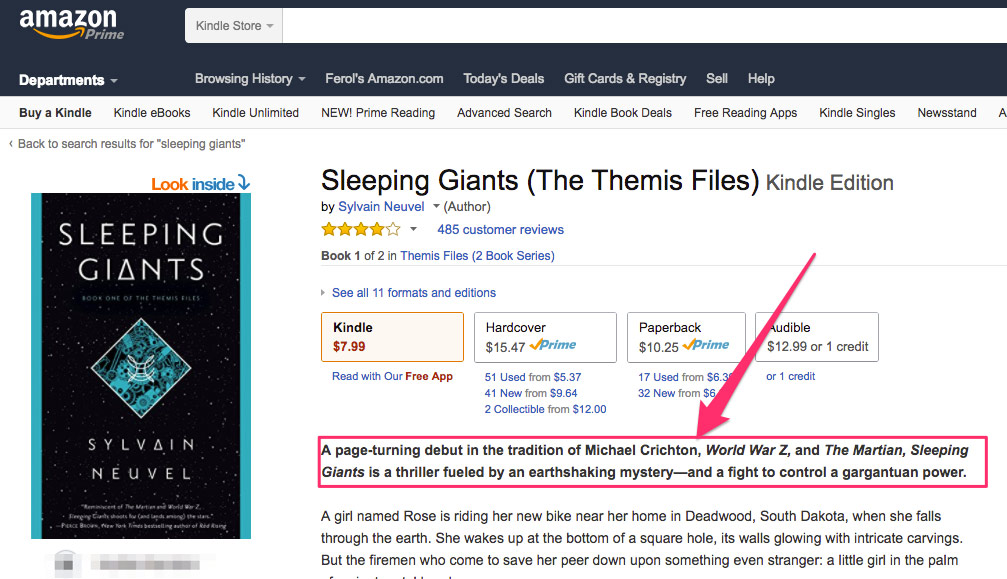Focus the Amazon search input field
This screenshot has width=1007, height=579.
coord(644,26)
